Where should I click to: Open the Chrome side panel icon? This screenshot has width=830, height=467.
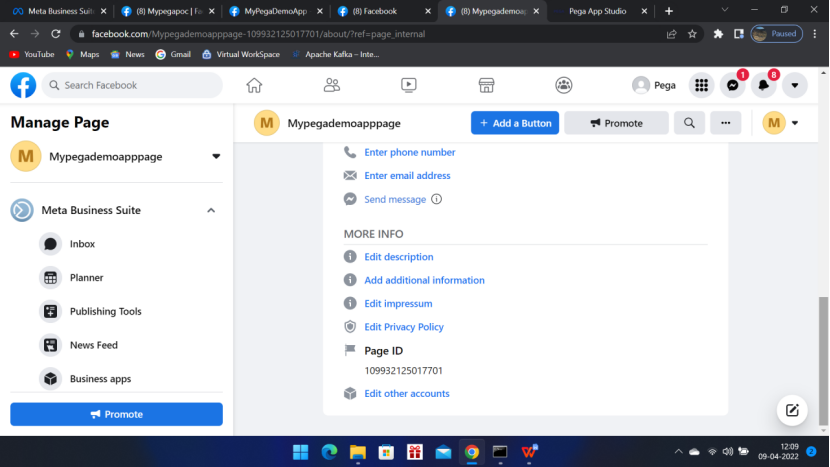click(x=738, y=34)
